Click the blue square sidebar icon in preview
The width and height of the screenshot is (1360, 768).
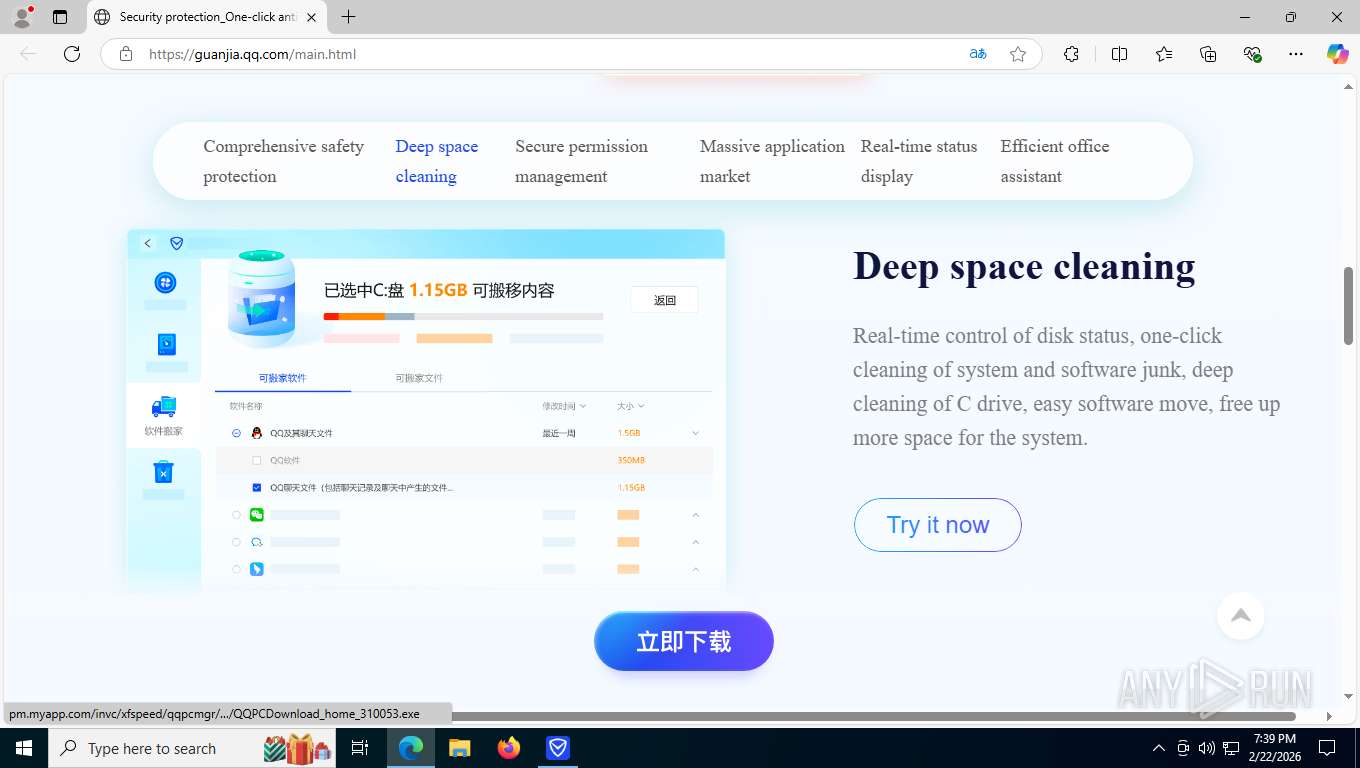pyautogui.click(x=166, y=344)
